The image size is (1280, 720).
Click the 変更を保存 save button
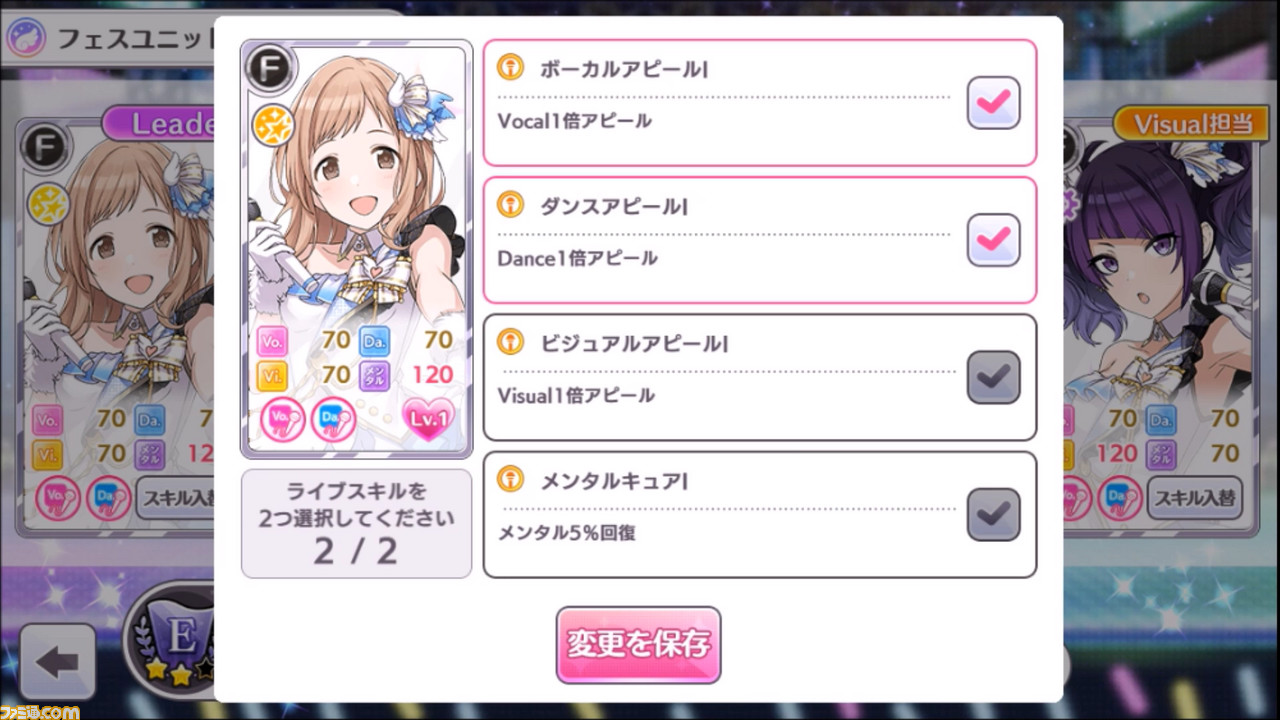pos(638,644)
